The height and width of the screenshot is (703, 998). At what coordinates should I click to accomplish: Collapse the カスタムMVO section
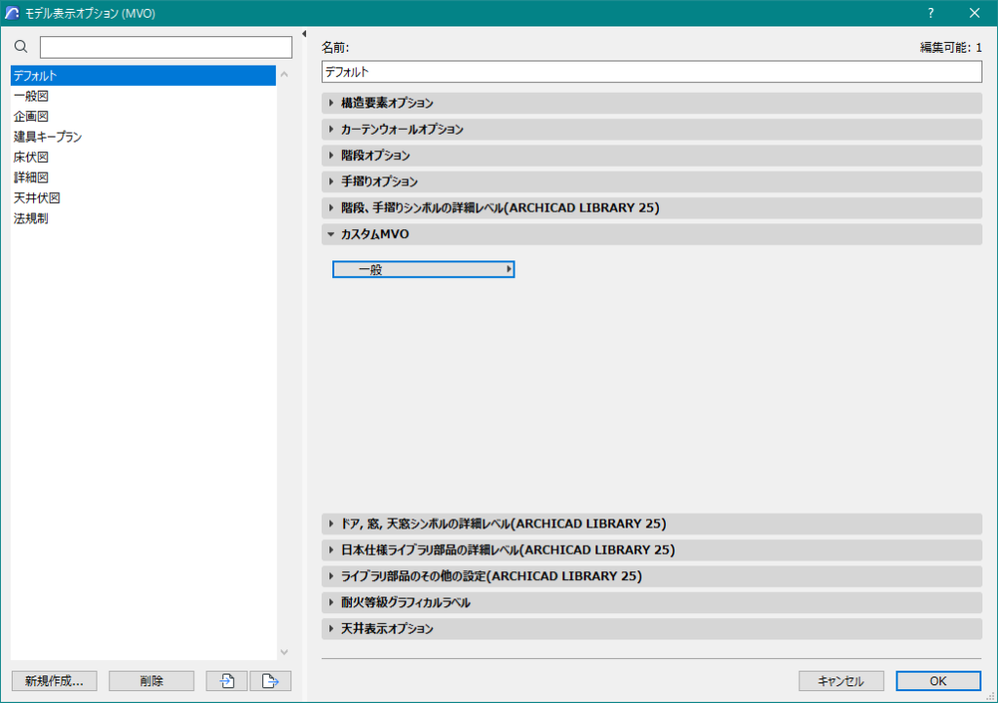[x=652, y=234]
